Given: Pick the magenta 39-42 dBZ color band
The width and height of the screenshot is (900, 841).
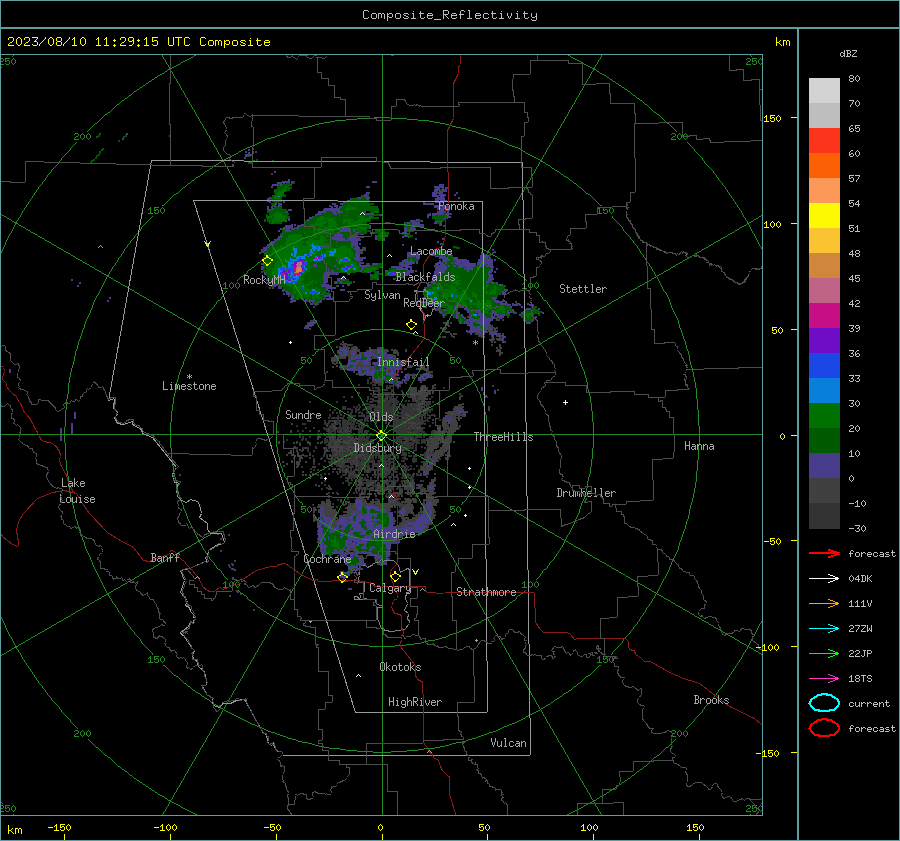Looking at the screenshot, I should pos(824,316).
